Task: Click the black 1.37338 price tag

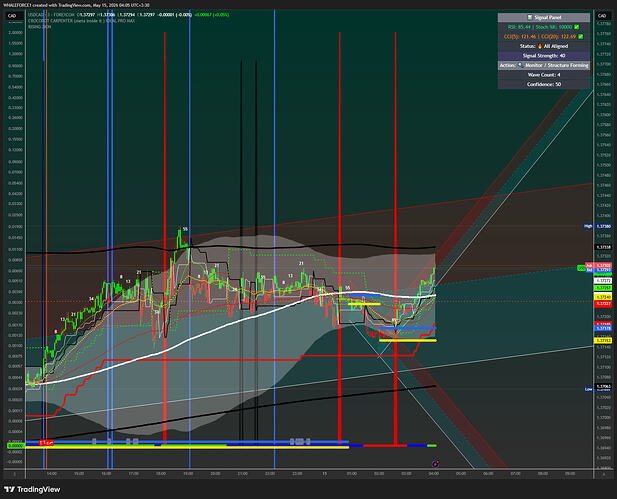Action: click(x=603, y=247)
